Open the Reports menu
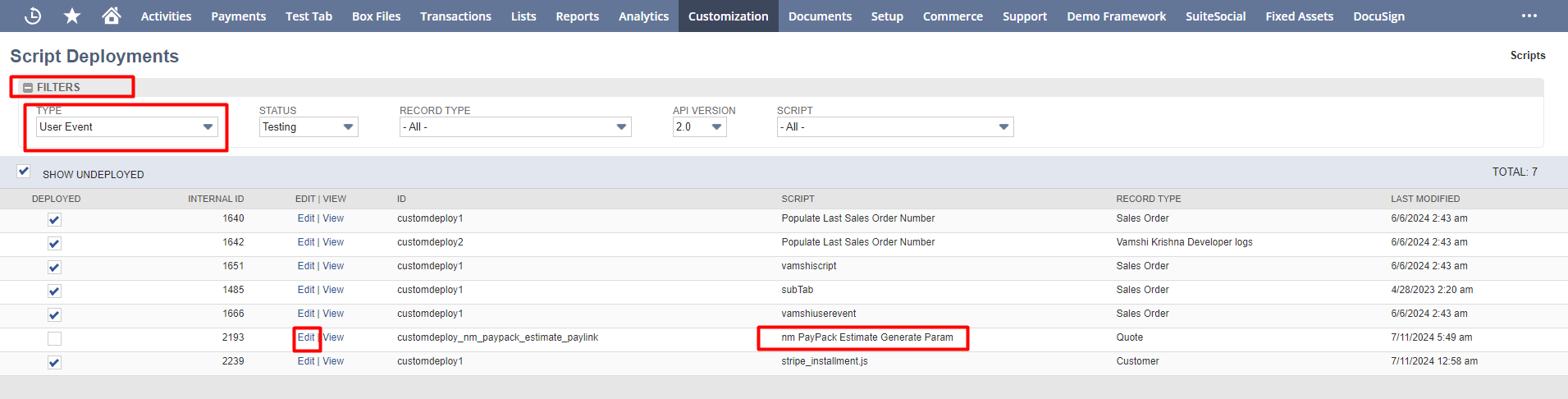1568x399 pixels. 577,16
